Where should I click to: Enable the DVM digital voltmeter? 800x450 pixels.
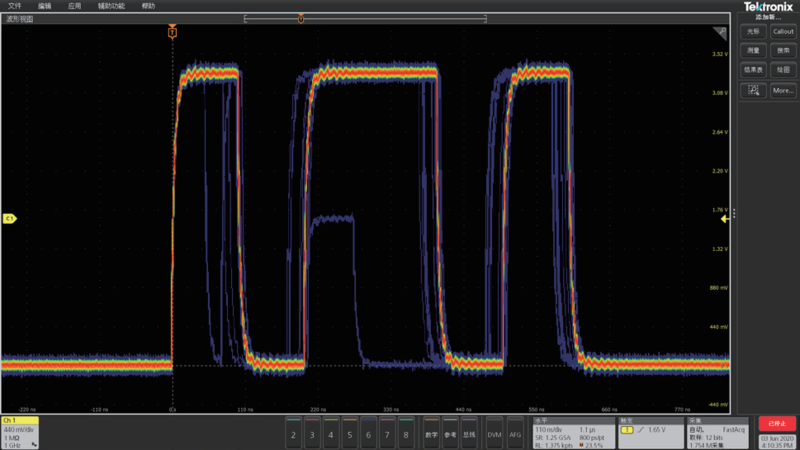pos(494,435)
